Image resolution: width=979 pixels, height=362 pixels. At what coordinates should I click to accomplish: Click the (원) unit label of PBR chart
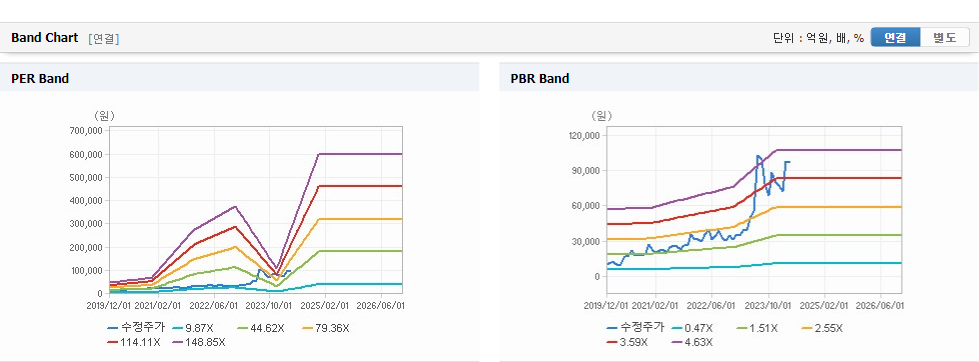(x=602, y=116)
